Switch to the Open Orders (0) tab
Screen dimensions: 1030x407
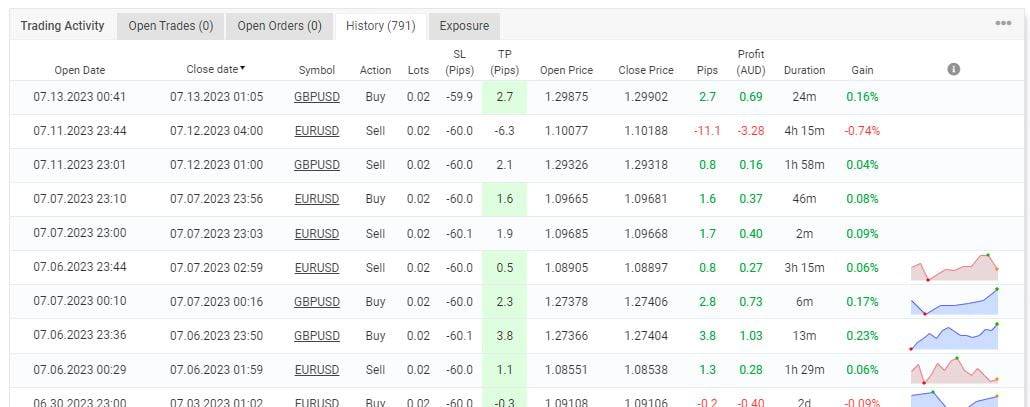tap(279, 26)
